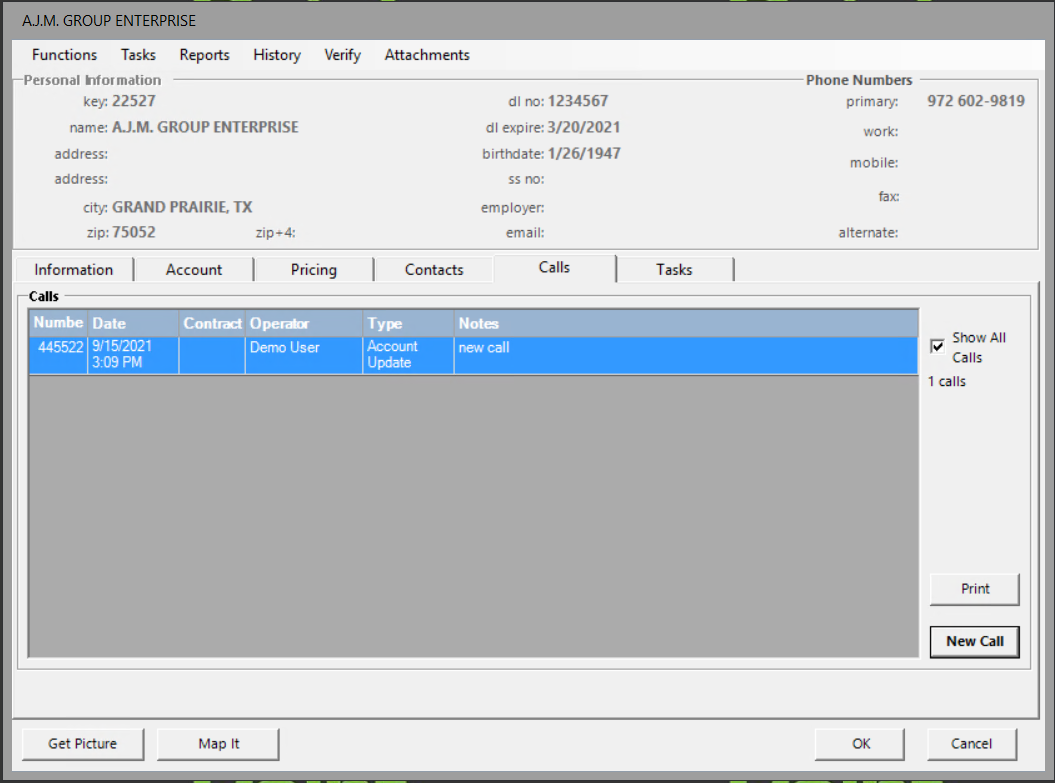Uncheck the Show All Calls checkbox

938,346
